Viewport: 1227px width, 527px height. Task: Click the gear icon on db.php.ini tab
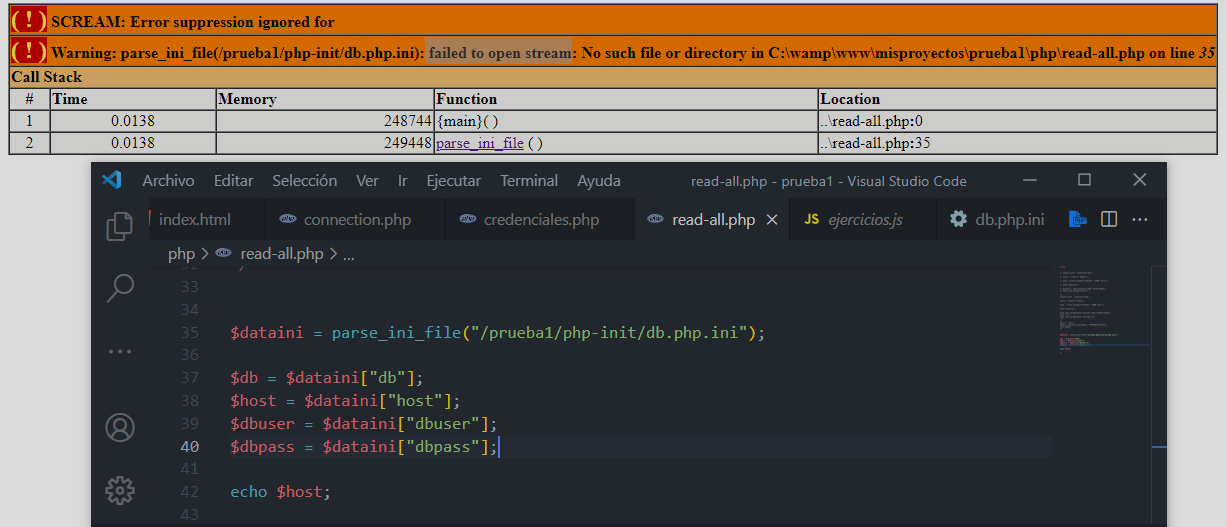point(958,219)
